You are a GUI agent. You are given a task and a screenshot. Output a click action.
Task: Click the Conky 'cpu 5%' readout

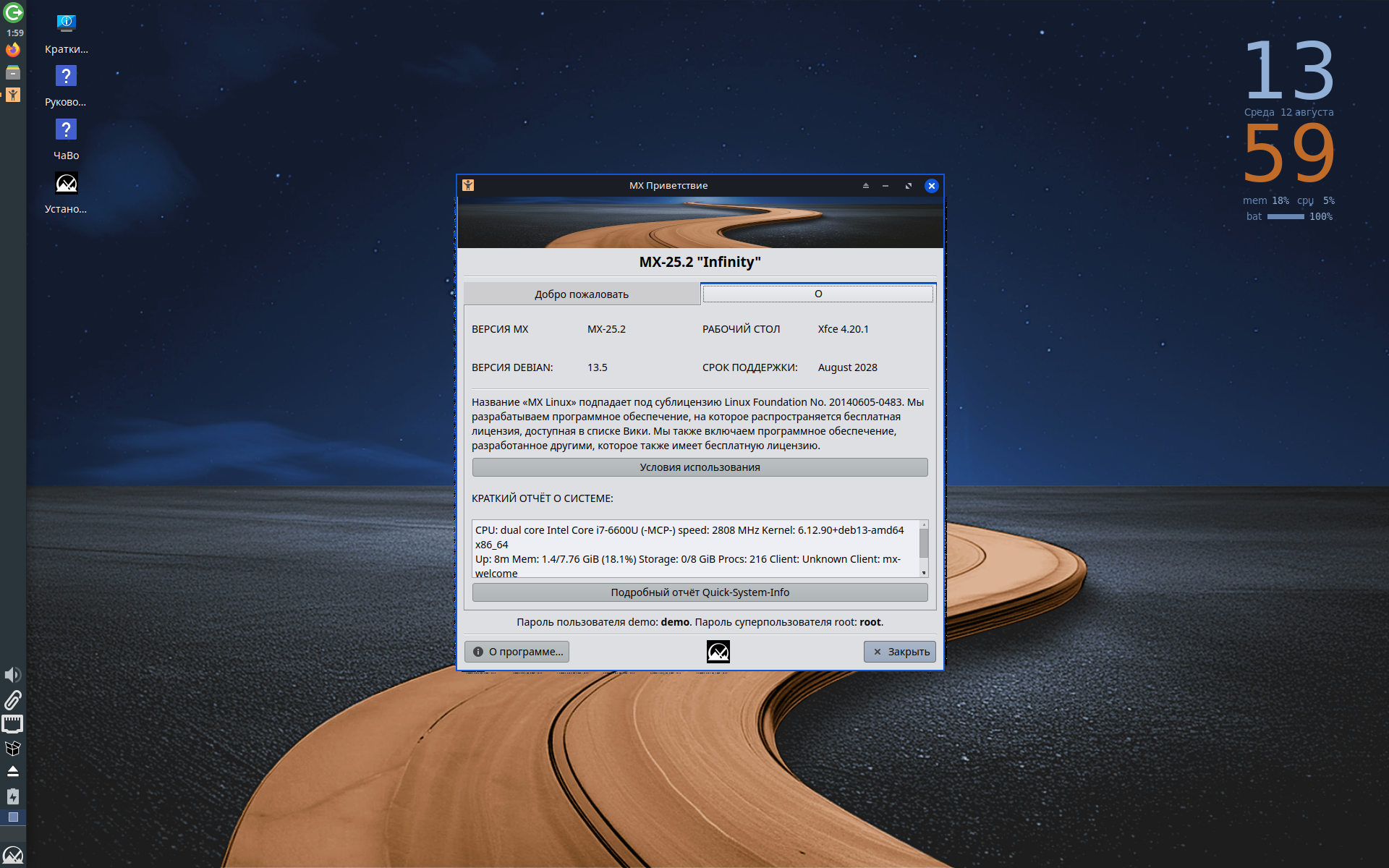click(x=1316, y=200)
